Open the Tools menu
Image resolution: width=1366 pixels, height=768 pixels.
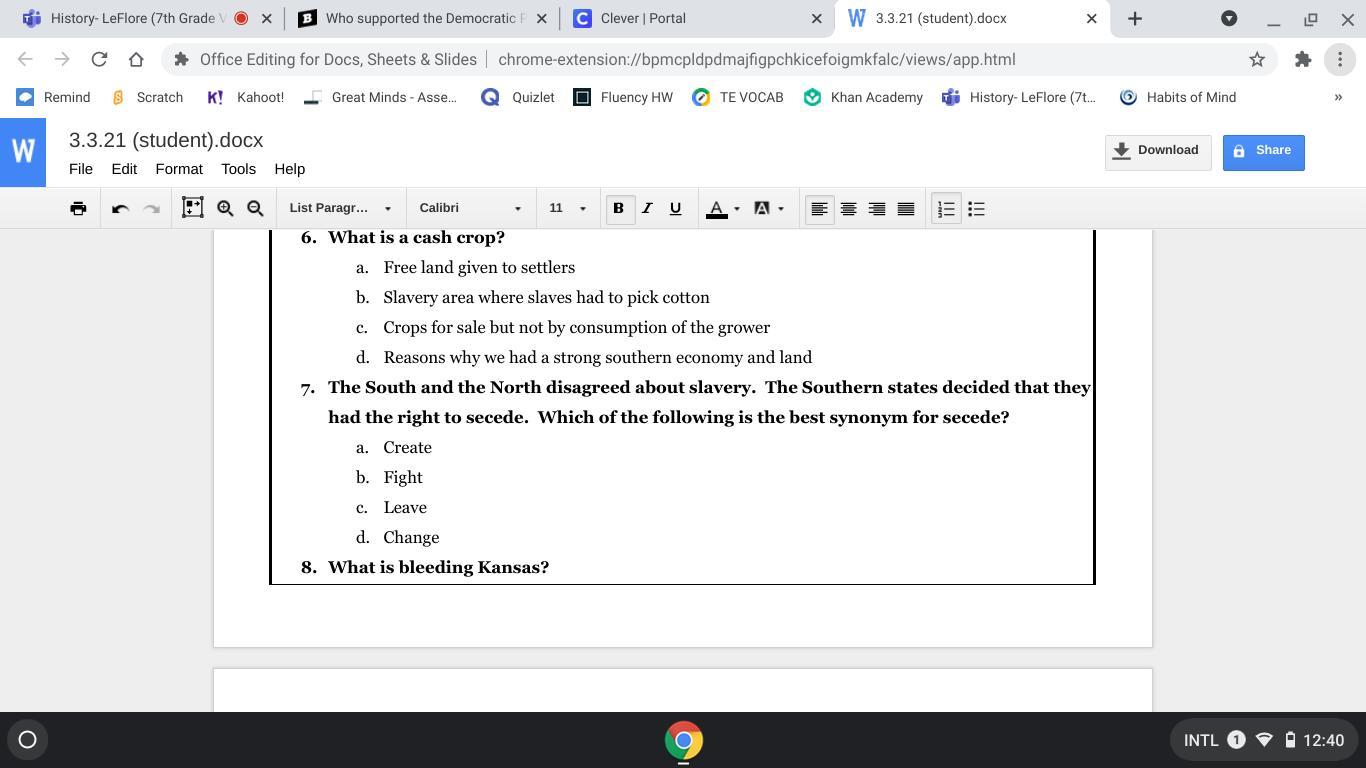[x=238, y=169]
